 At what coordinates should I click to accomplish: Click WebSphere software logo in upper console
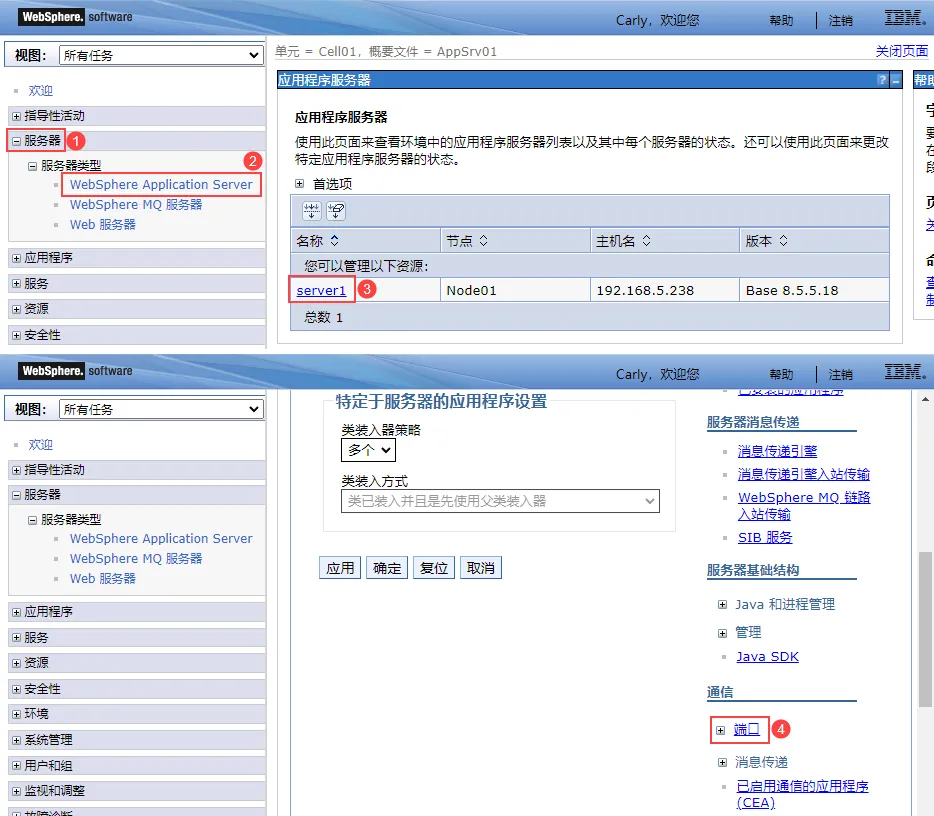(x=75, y=17)
